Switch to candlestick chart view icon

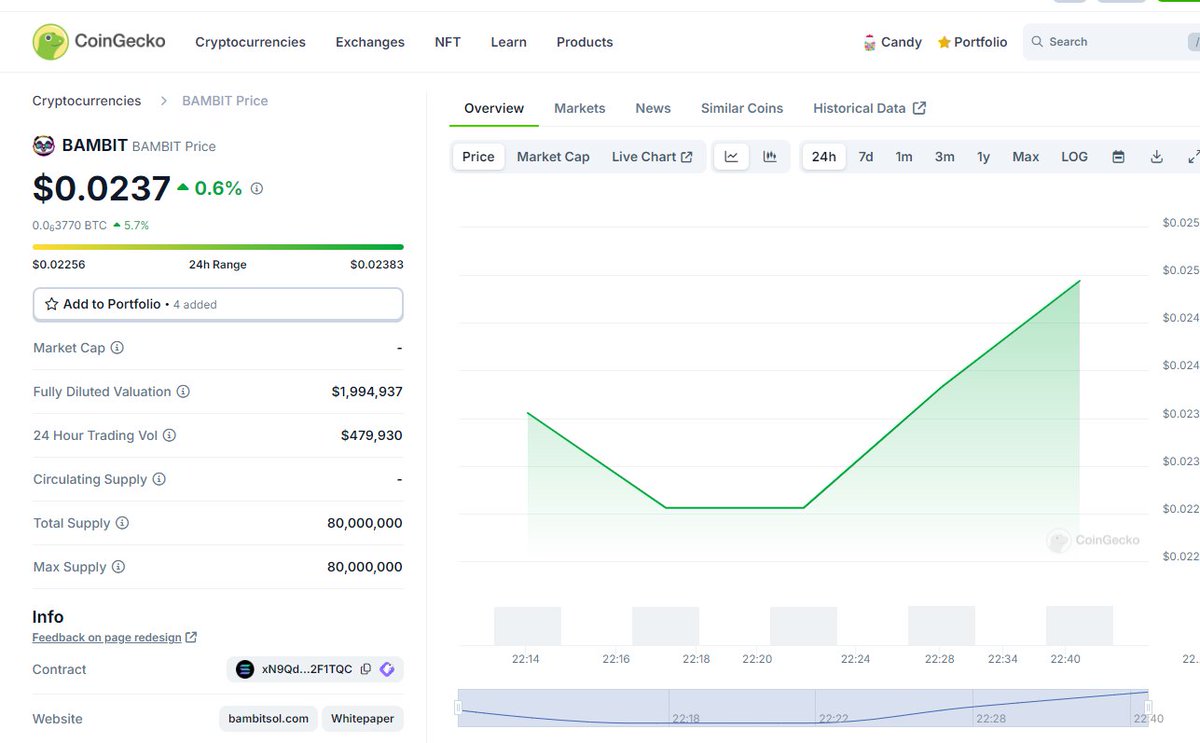coord(770,157)
